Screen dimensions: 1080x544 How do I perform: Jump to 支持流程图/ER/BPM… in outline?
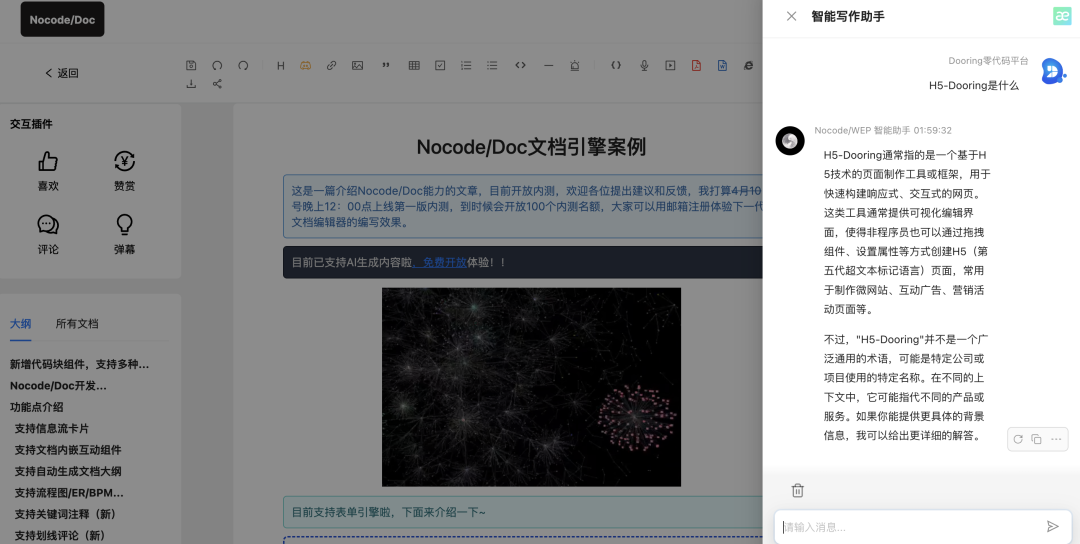[69, 492]
